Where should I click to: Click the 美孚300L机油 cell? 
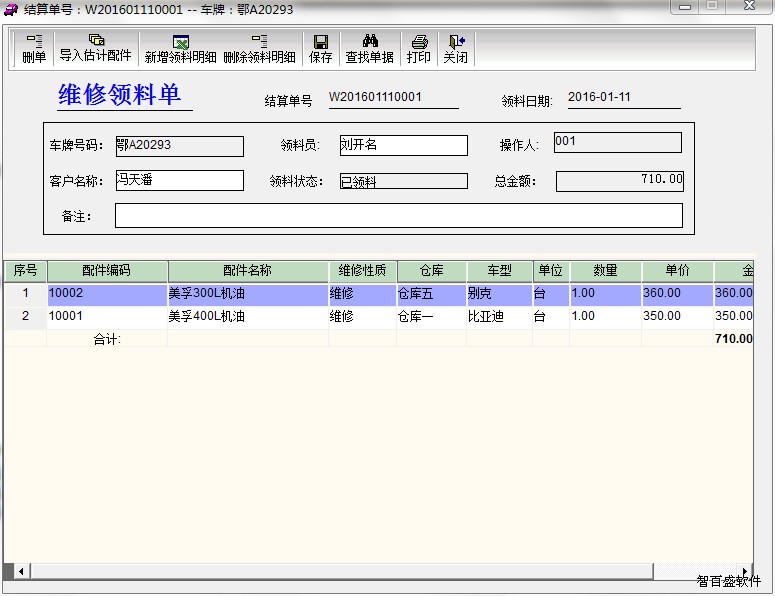(248, 294)
